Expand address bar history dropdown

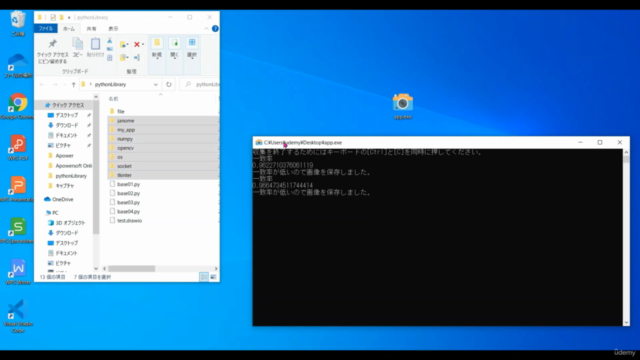coord(156,84)
